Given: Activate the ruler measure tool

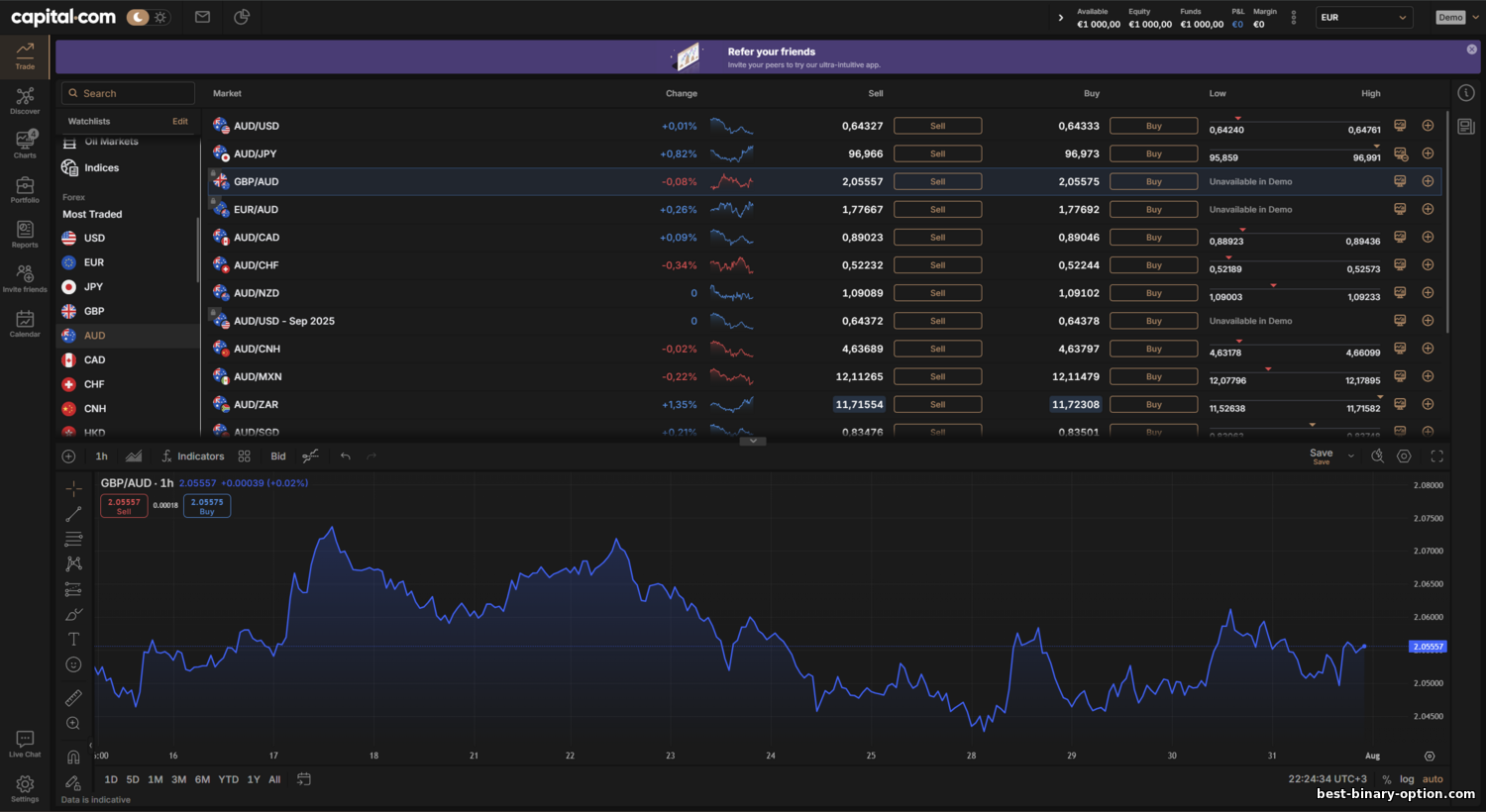Looking at the screenshot, I should (73, 698).
